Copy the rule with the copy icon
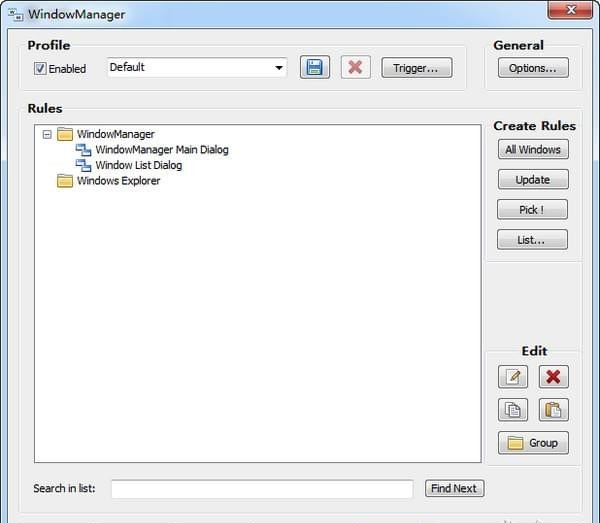Image resolution: width=600 pixels, height=523 pixels. point(513,410)
